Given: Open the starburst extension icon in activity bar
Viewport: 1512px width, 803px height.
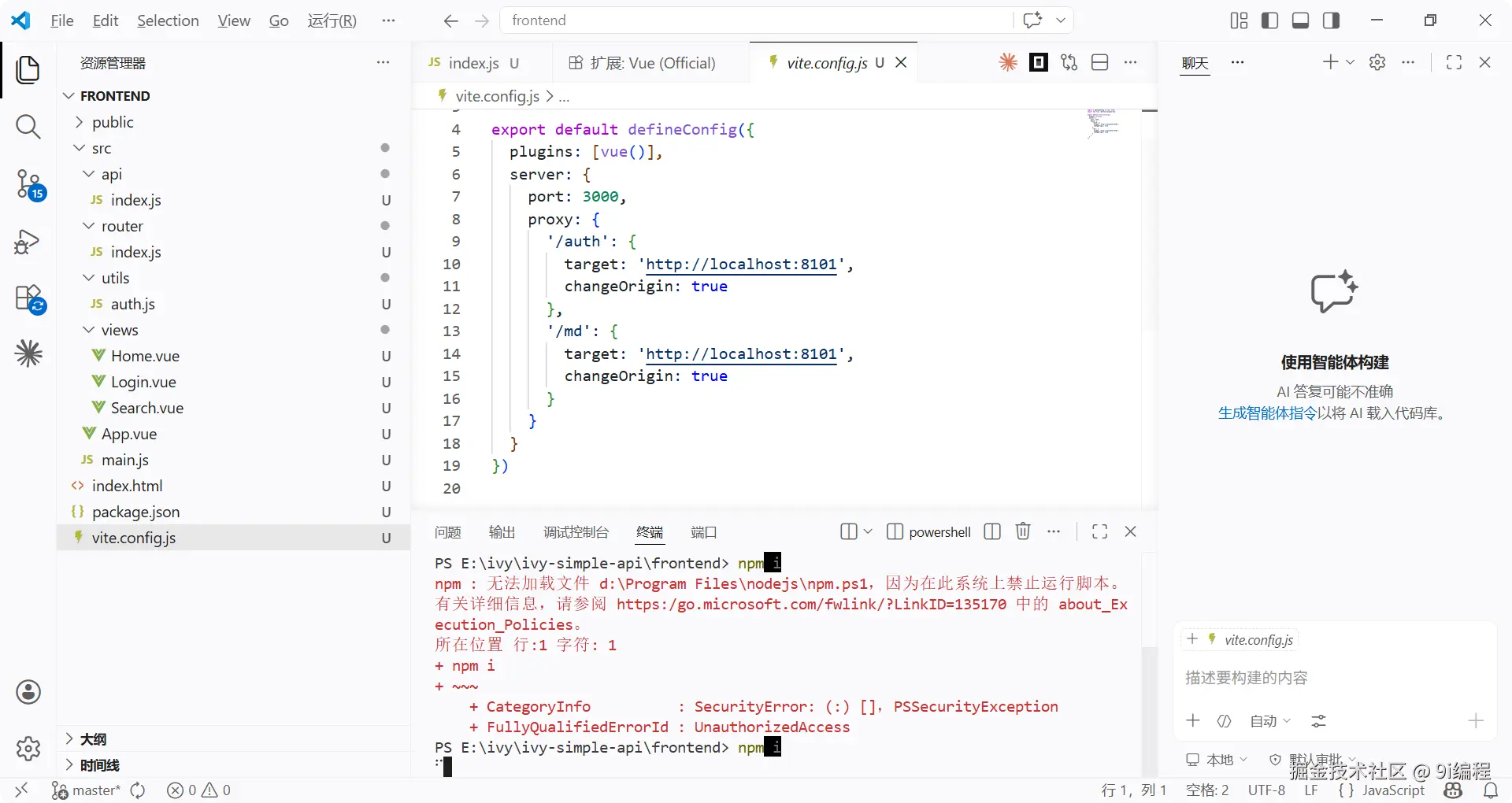Looking at the screenshot, I should [x=28, y=353].
